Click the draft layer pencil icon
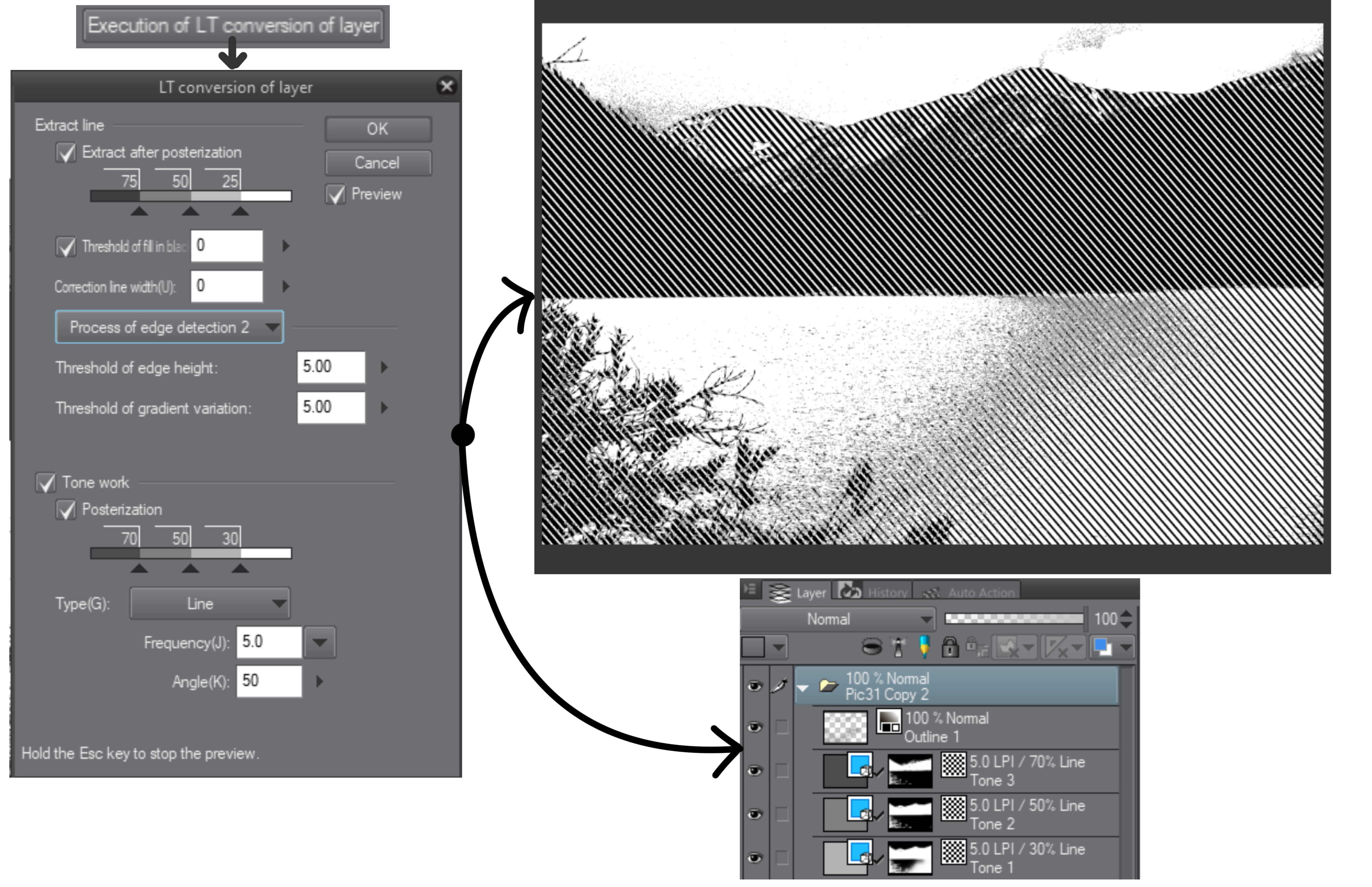 [x=924, y=647]
